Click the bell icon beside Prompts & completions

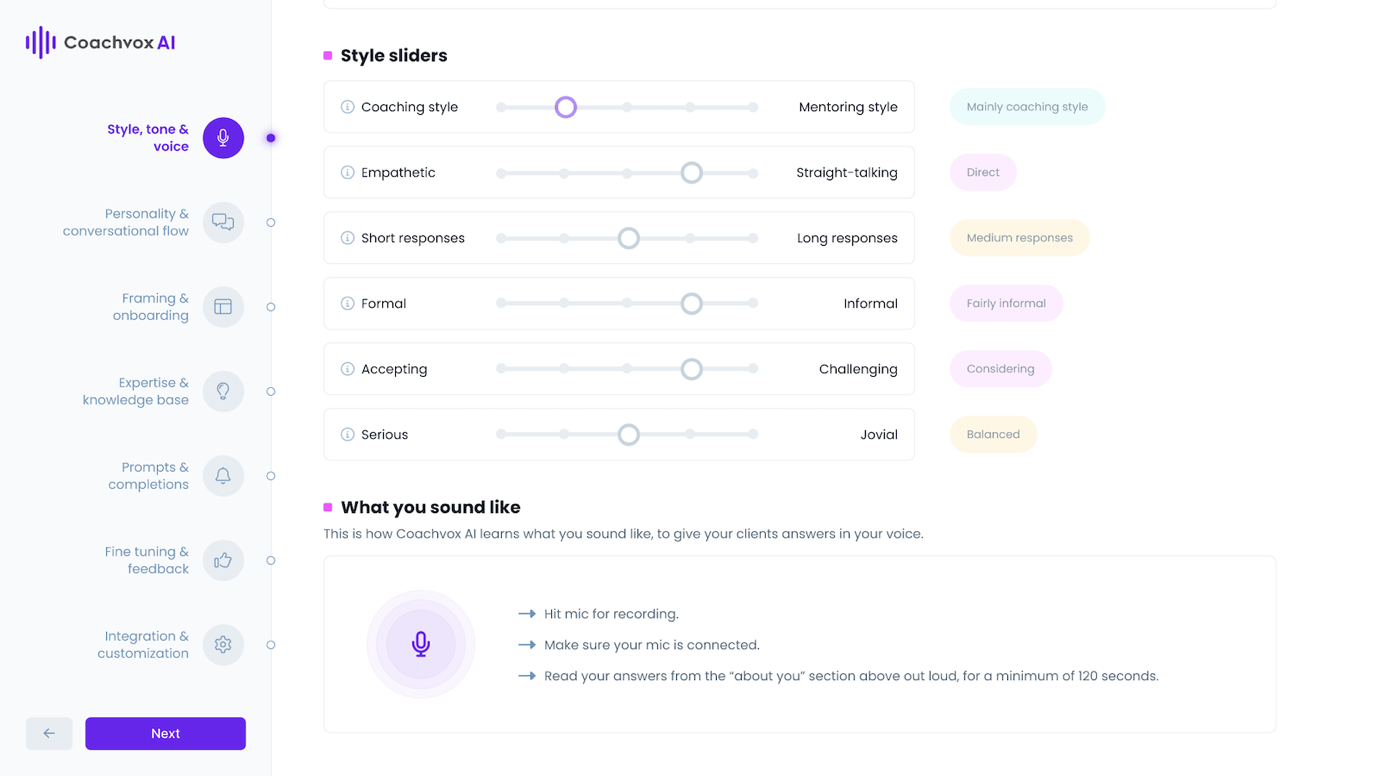[x=222, y=476]
